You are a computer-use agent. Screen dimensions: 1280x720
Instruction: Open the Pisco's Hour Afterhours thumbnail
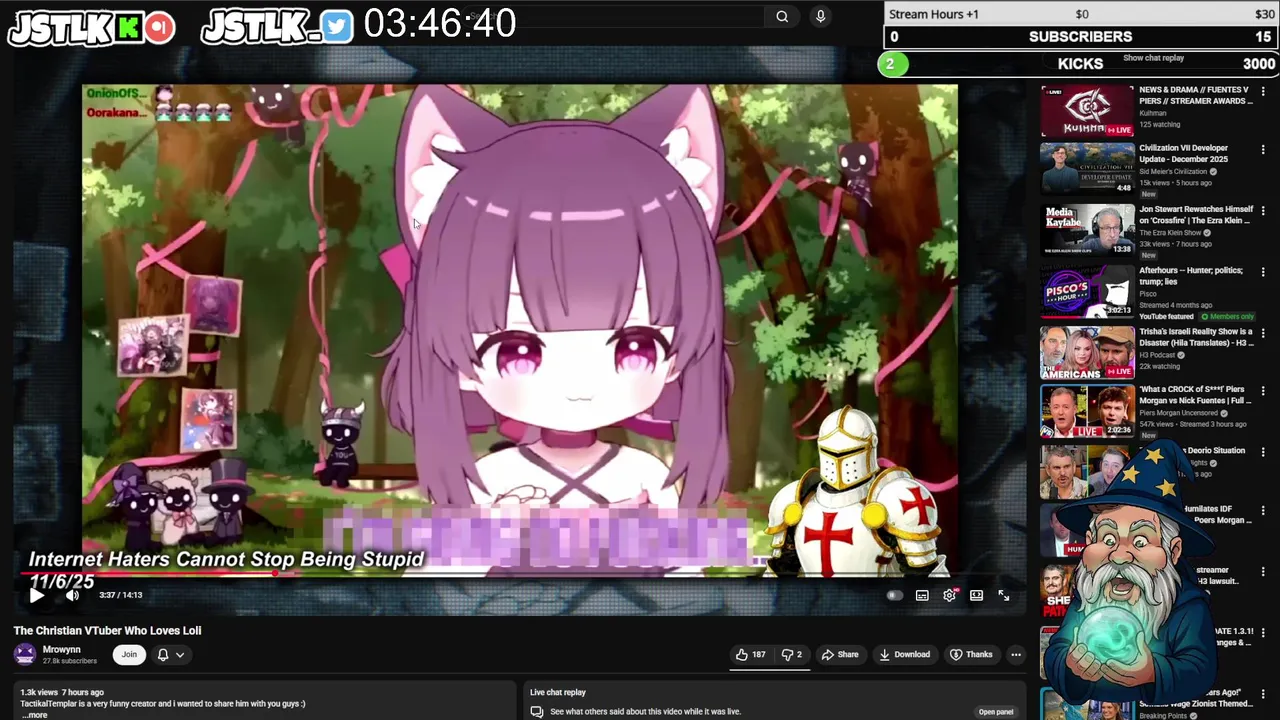[1087, 291]
